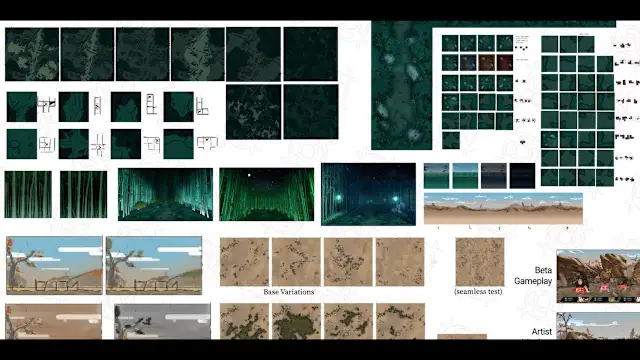Click the "Base Variations" caption

pyautogui.click(x=289, y=292)
